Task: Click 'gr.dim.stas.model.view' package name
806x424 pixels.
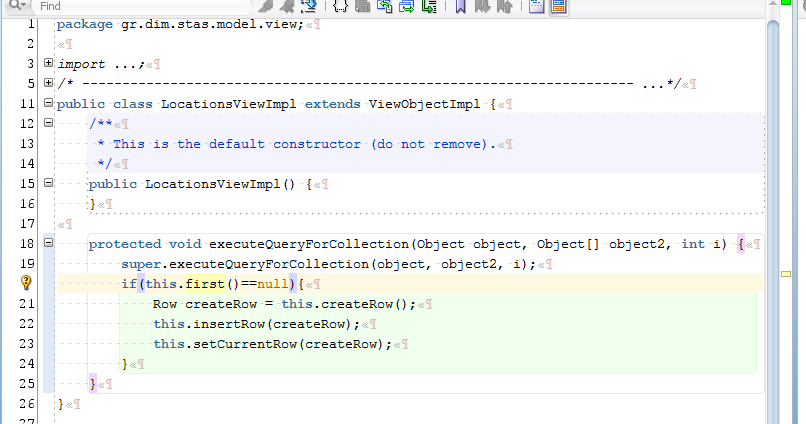Action: [x=209, y=24]
